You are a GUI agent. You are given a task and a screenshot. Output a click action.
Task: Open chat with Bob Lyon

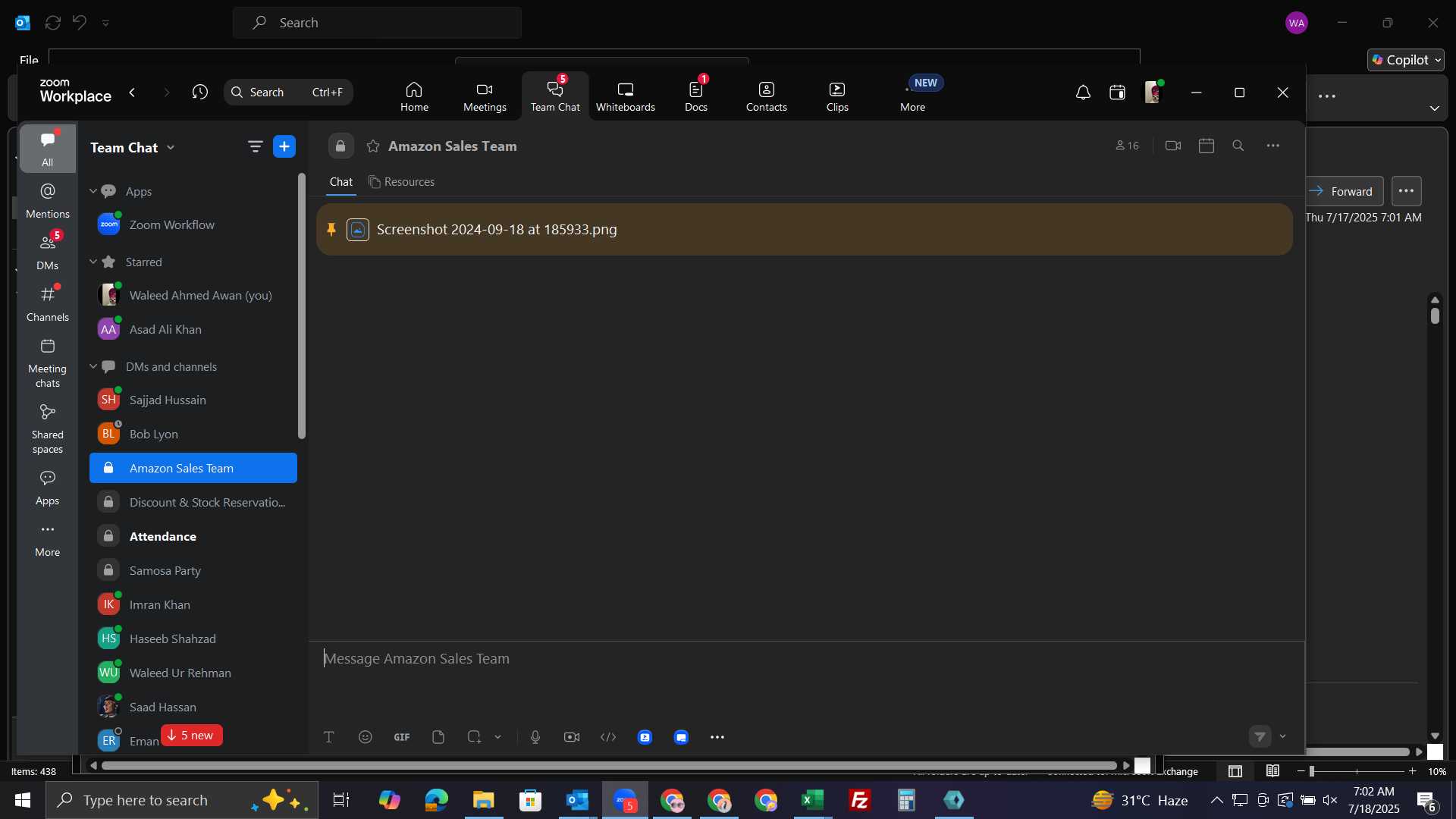coord(193,434)
